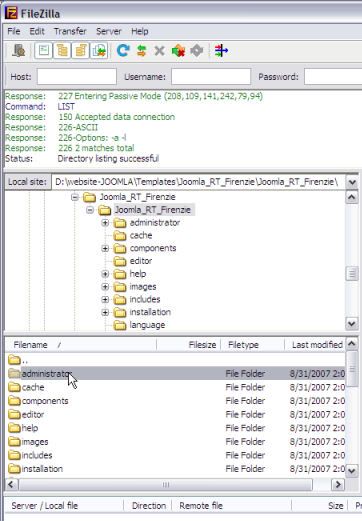Click the Remote file queue column header

(x=232, y=506)
